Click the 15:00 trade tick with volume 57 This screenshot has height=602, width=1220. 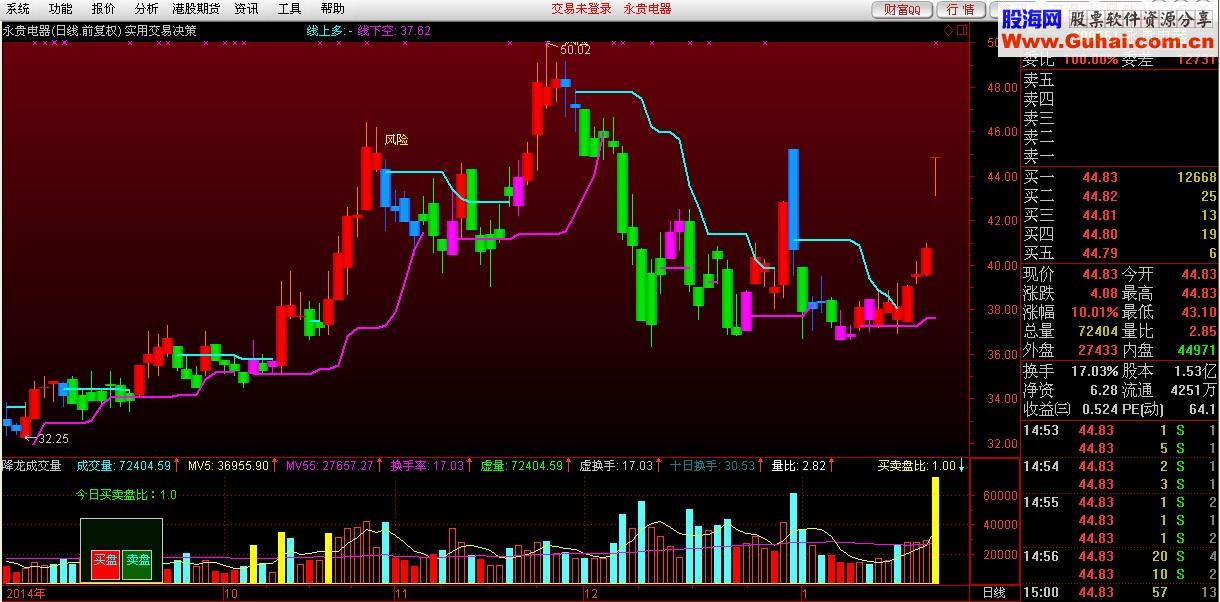(1120, 592)
